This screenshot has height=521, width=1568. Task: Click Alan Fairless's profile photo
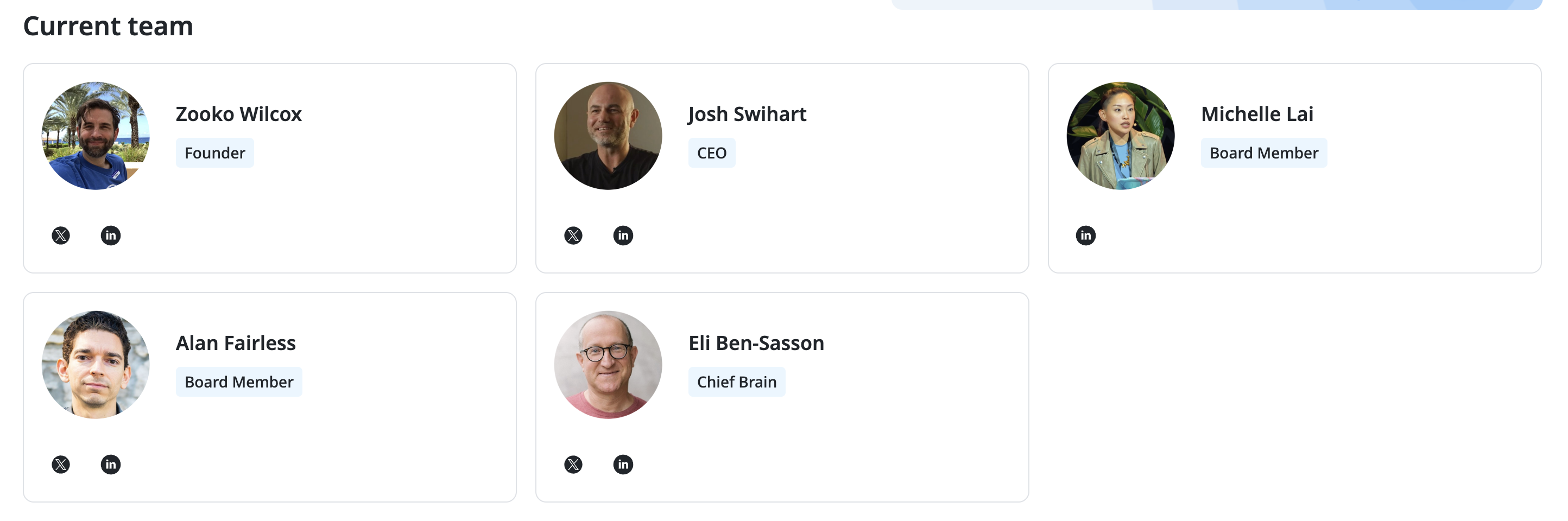(96, 365)
